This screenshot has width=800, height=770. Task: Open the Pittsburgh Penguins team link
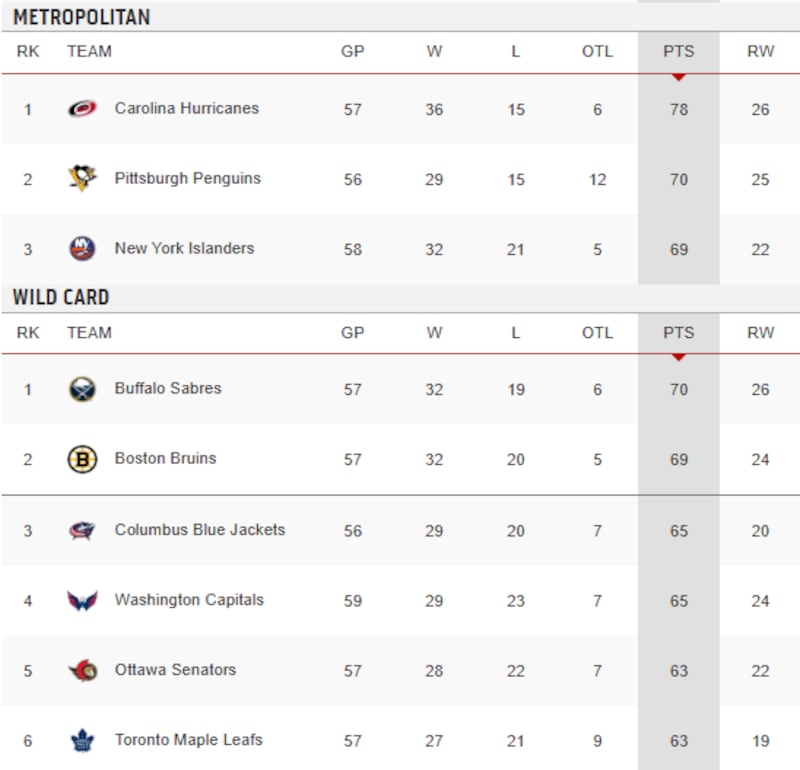point(187,178)
